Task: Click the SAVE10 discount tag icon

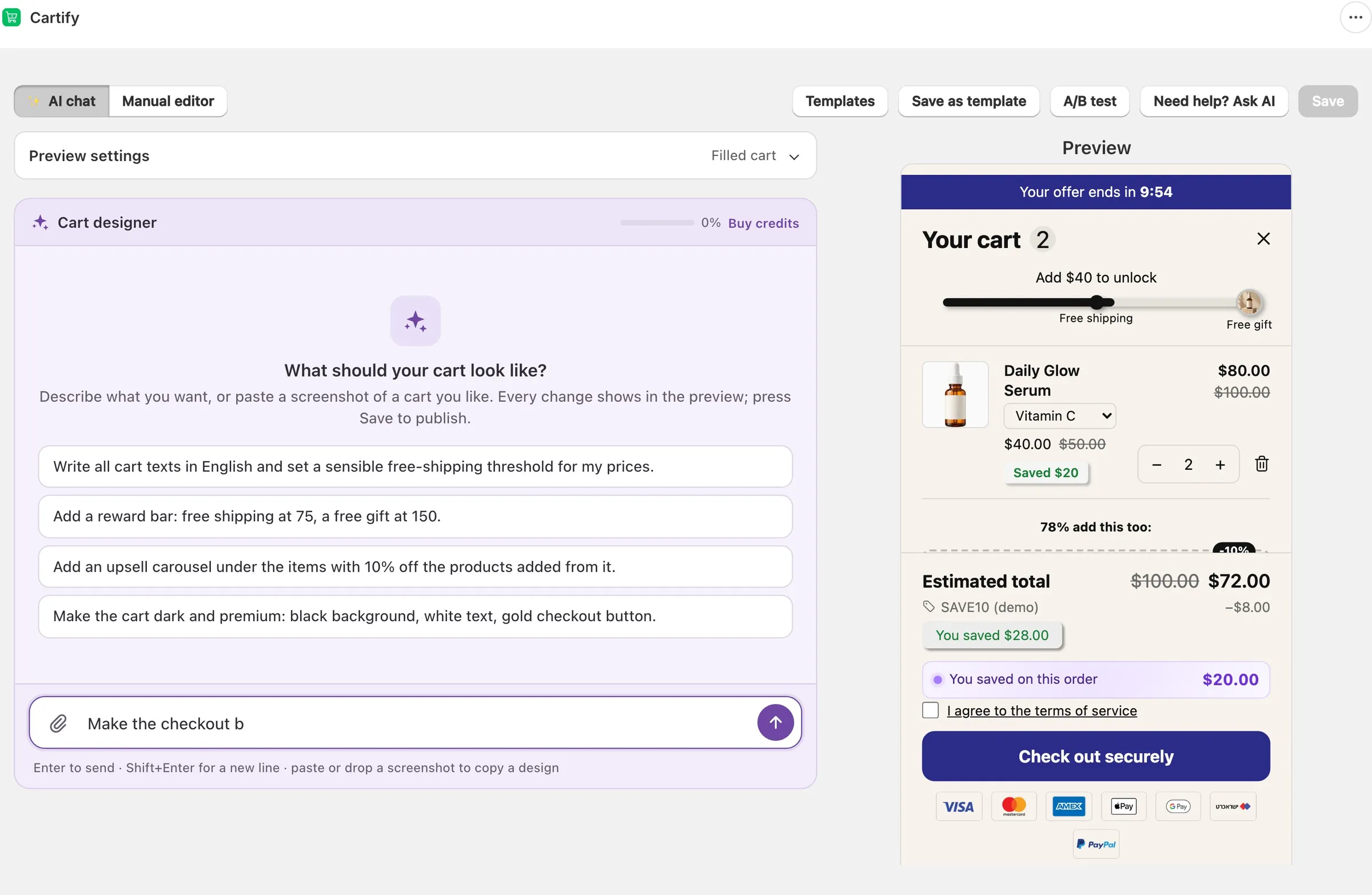Action: pos(929,606)
